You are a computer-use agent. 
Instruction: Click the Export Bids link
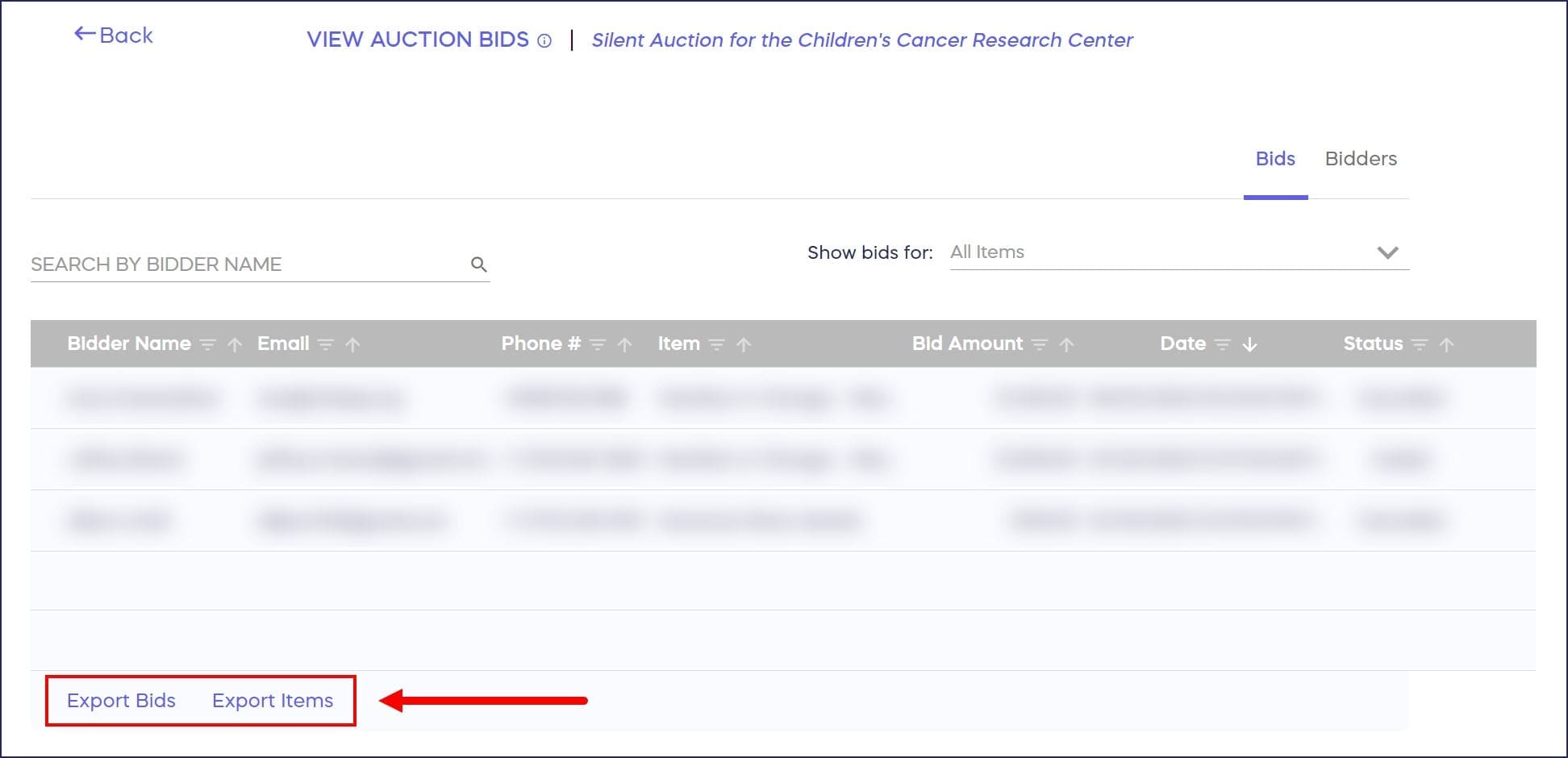(121, 701)
